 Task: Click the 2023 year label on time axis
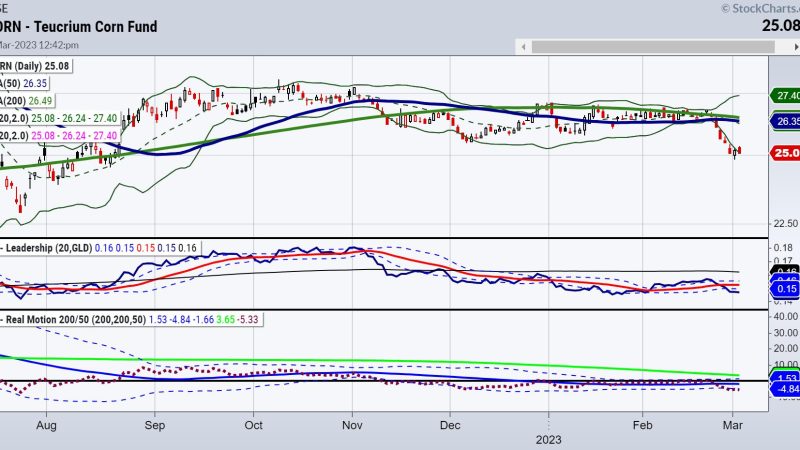[549, 437]
